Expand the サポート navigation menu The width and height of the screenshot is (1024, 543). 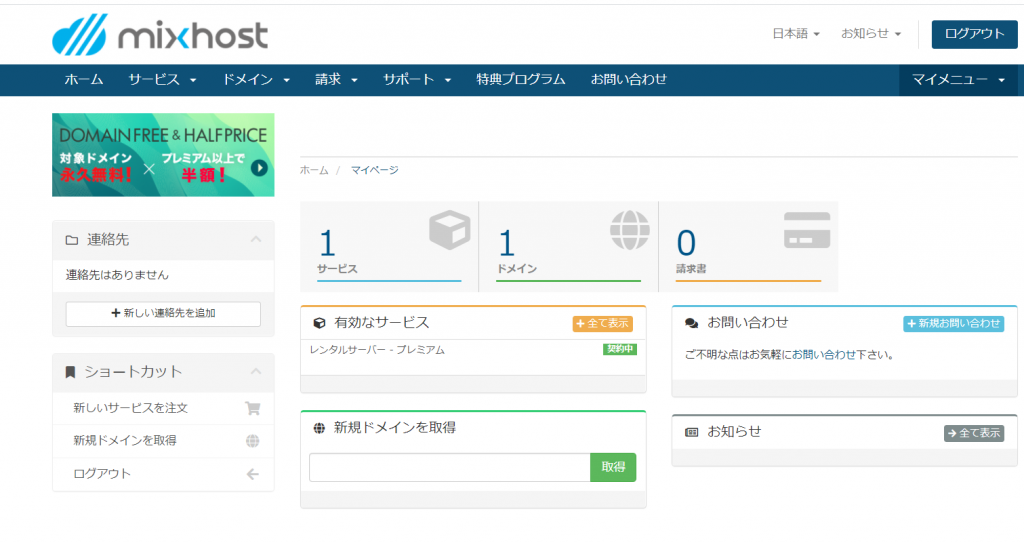point(417,80)
